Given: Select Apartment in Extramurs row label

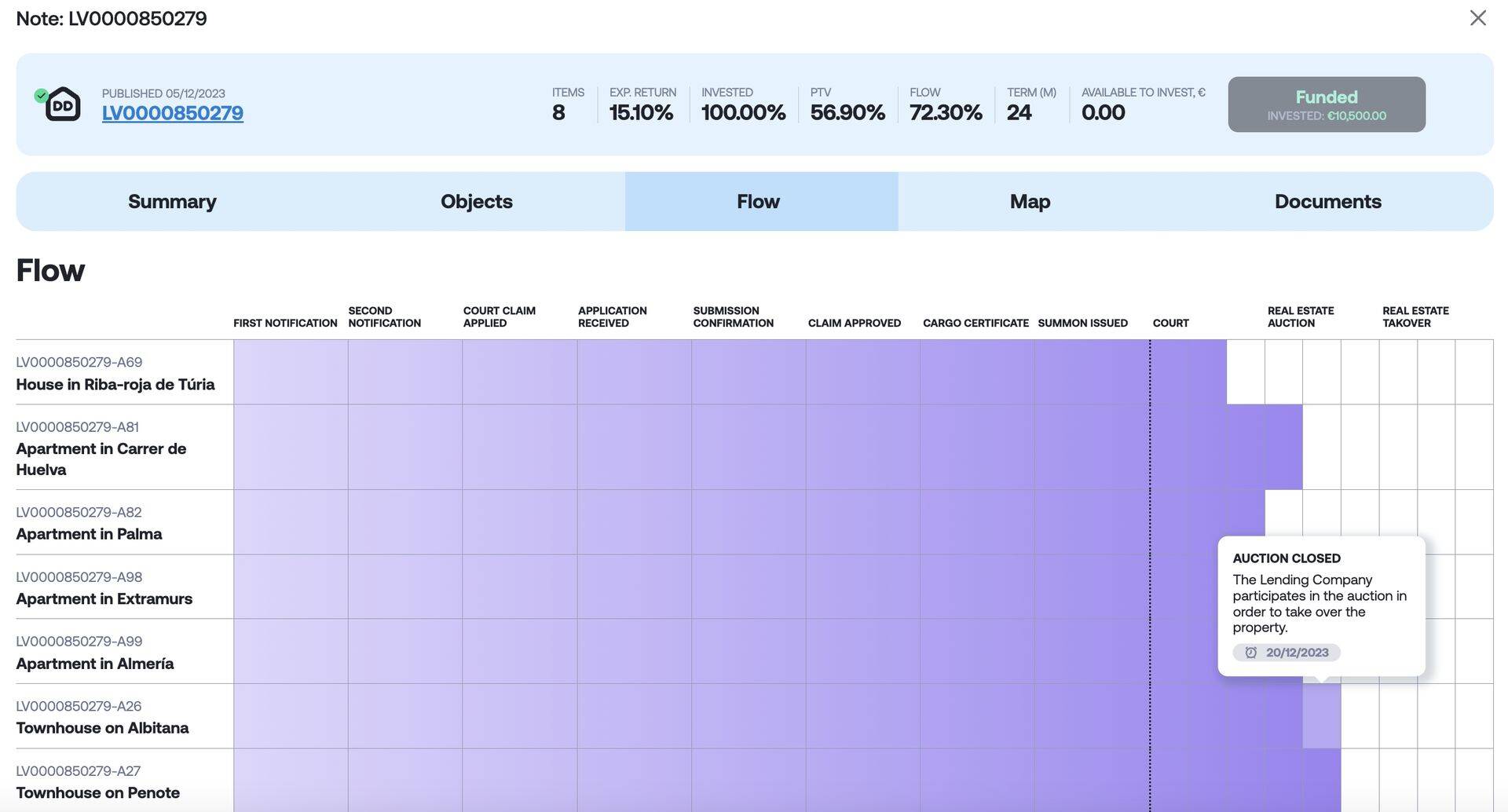Looking at the screenshot, I should pos(104,598).
